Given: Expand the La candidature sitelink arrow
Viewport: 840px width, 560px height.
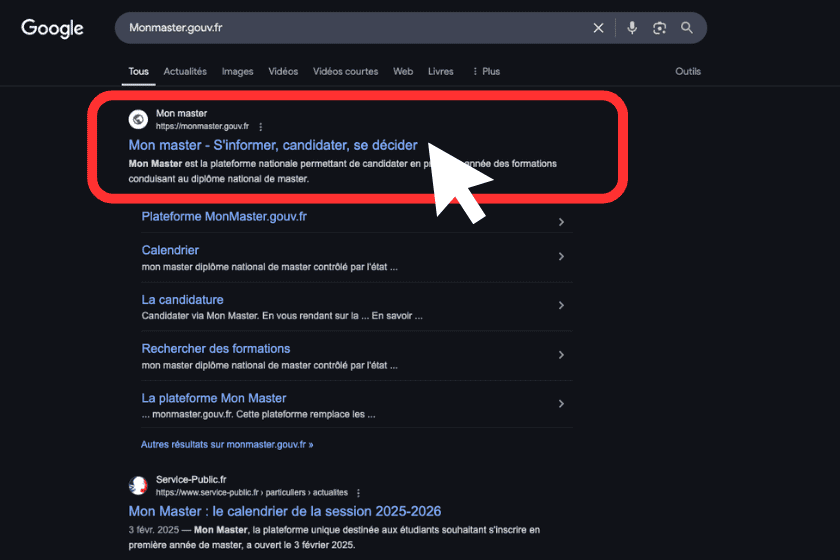Looking at the screenshot, I should (561, 306).
